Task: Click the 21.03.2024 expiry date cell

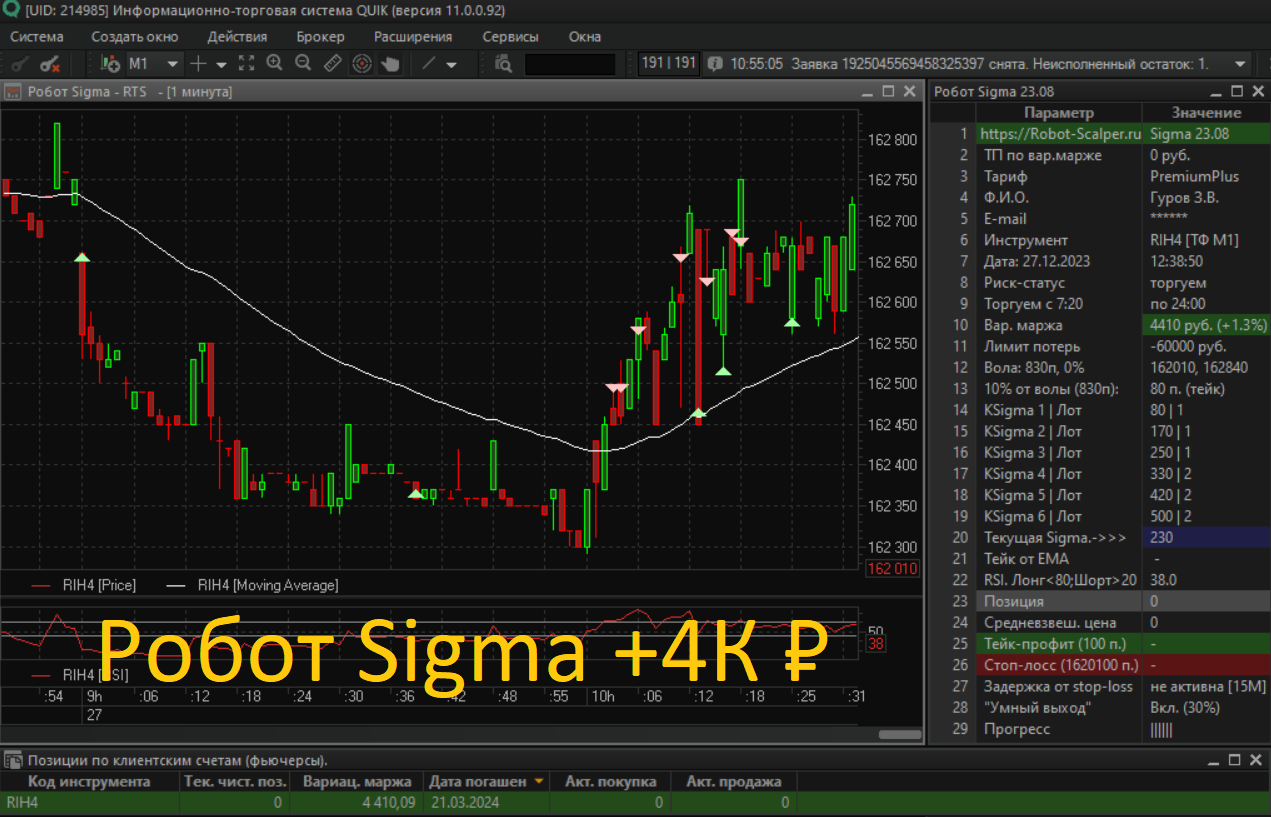Action: (x=485, y=802)
